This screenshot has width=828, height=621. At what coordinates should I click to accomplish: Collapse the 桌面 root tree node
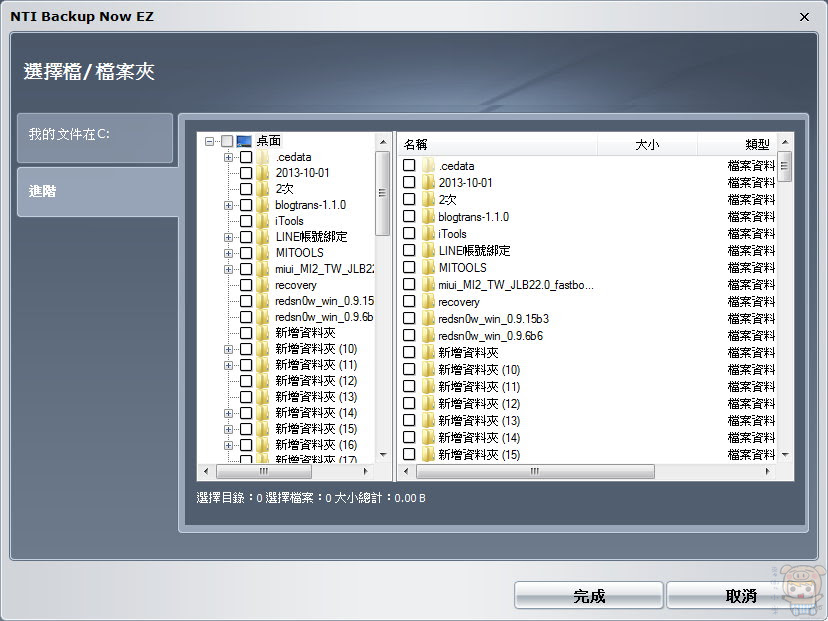pyautogui.click(x=210, y=141)
